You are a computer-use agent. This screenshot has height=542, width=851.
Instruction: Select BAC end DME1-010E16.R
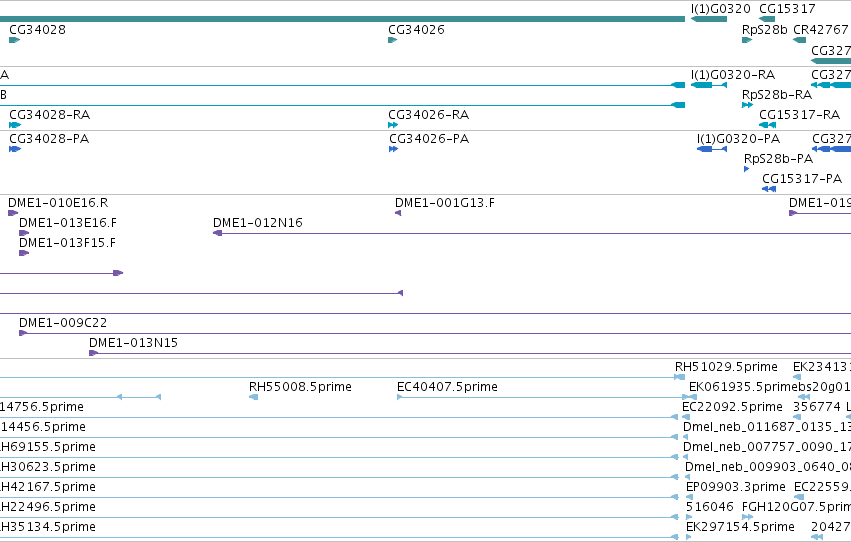[58, 203]
